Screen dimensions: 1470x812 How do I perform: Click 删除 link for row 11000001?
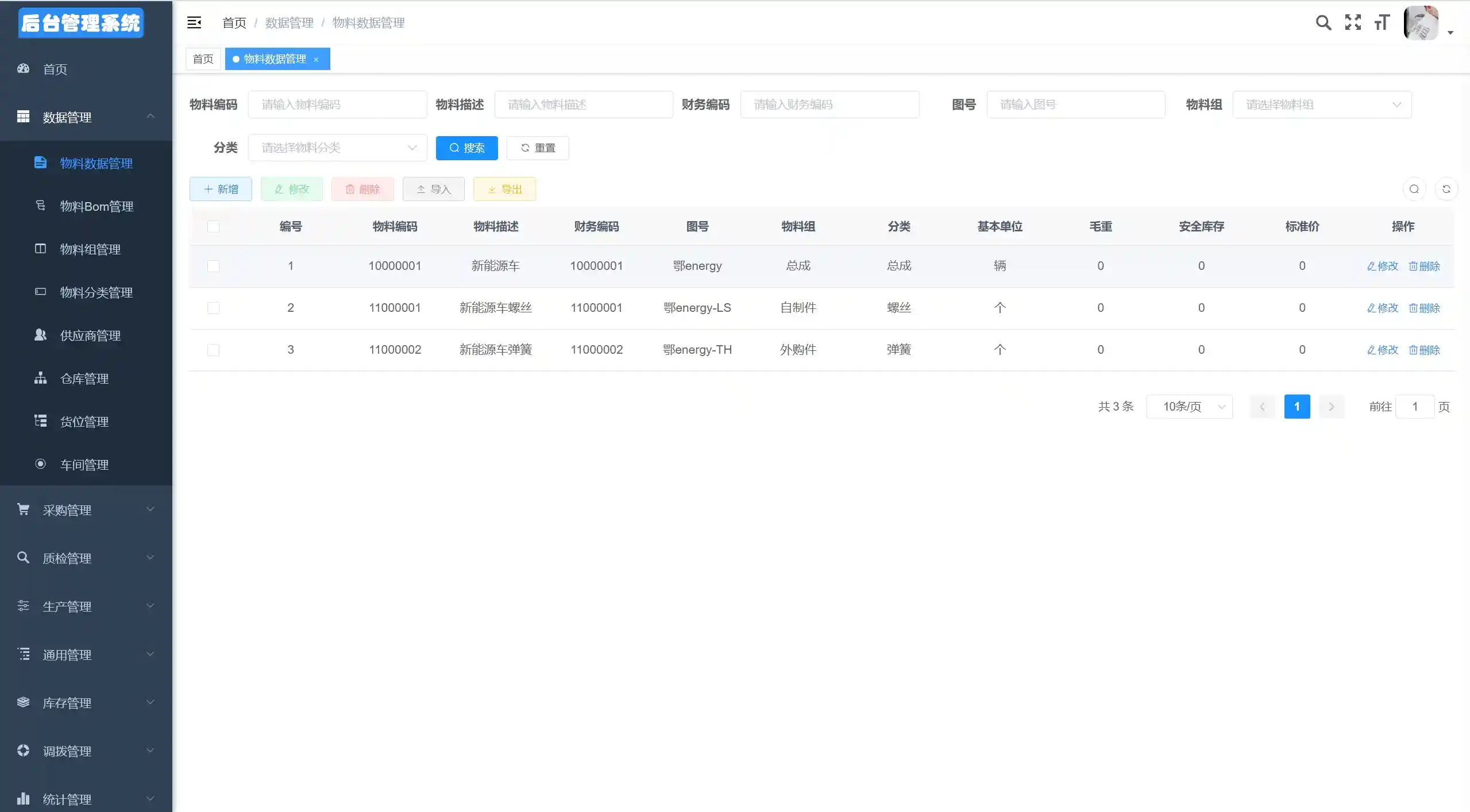click(1424, 308)
